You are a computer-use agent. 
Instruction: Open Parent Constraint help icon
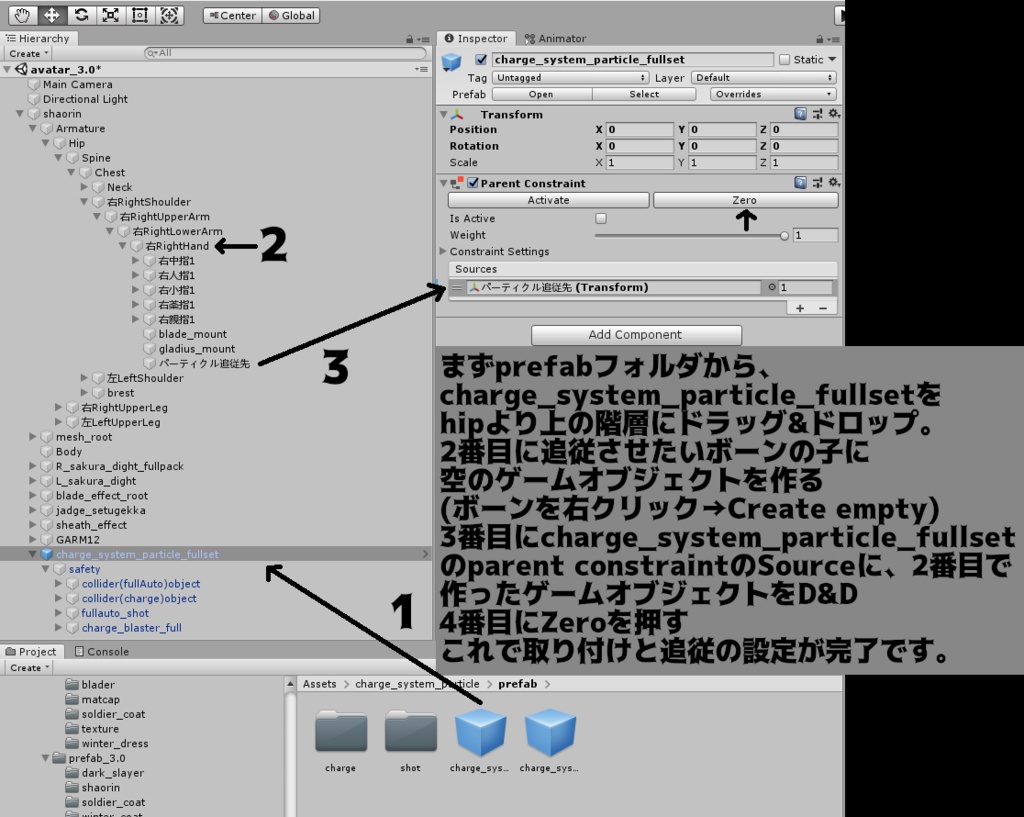click(x=800, y=182)
